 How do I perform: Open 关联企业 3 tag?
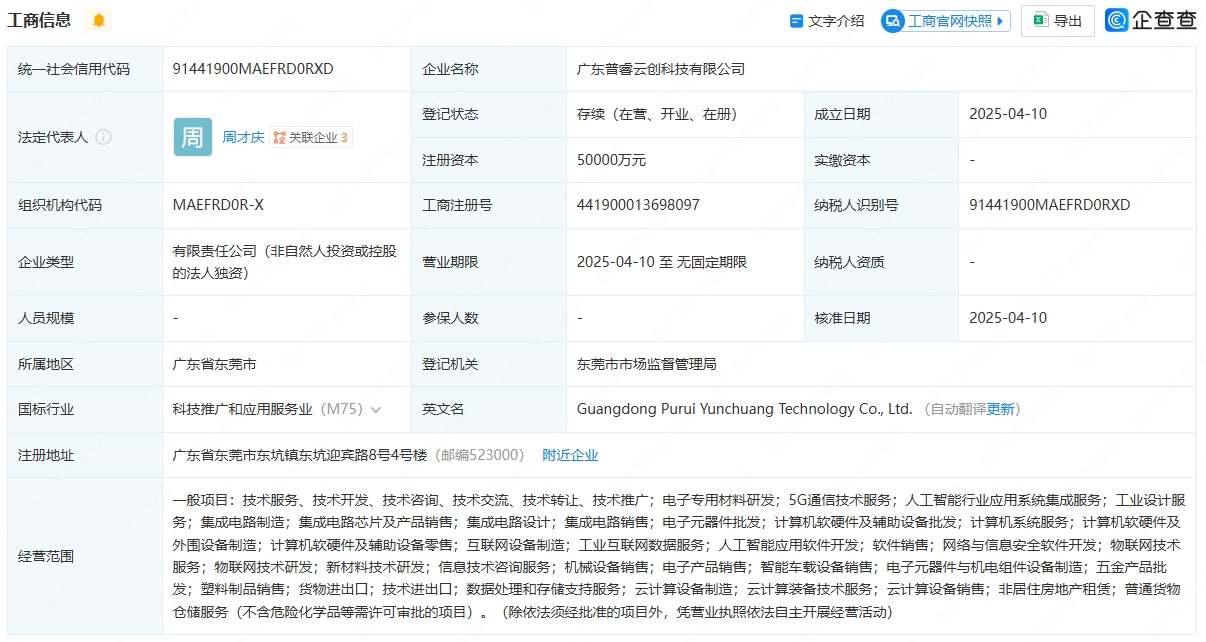pos(311,138)
